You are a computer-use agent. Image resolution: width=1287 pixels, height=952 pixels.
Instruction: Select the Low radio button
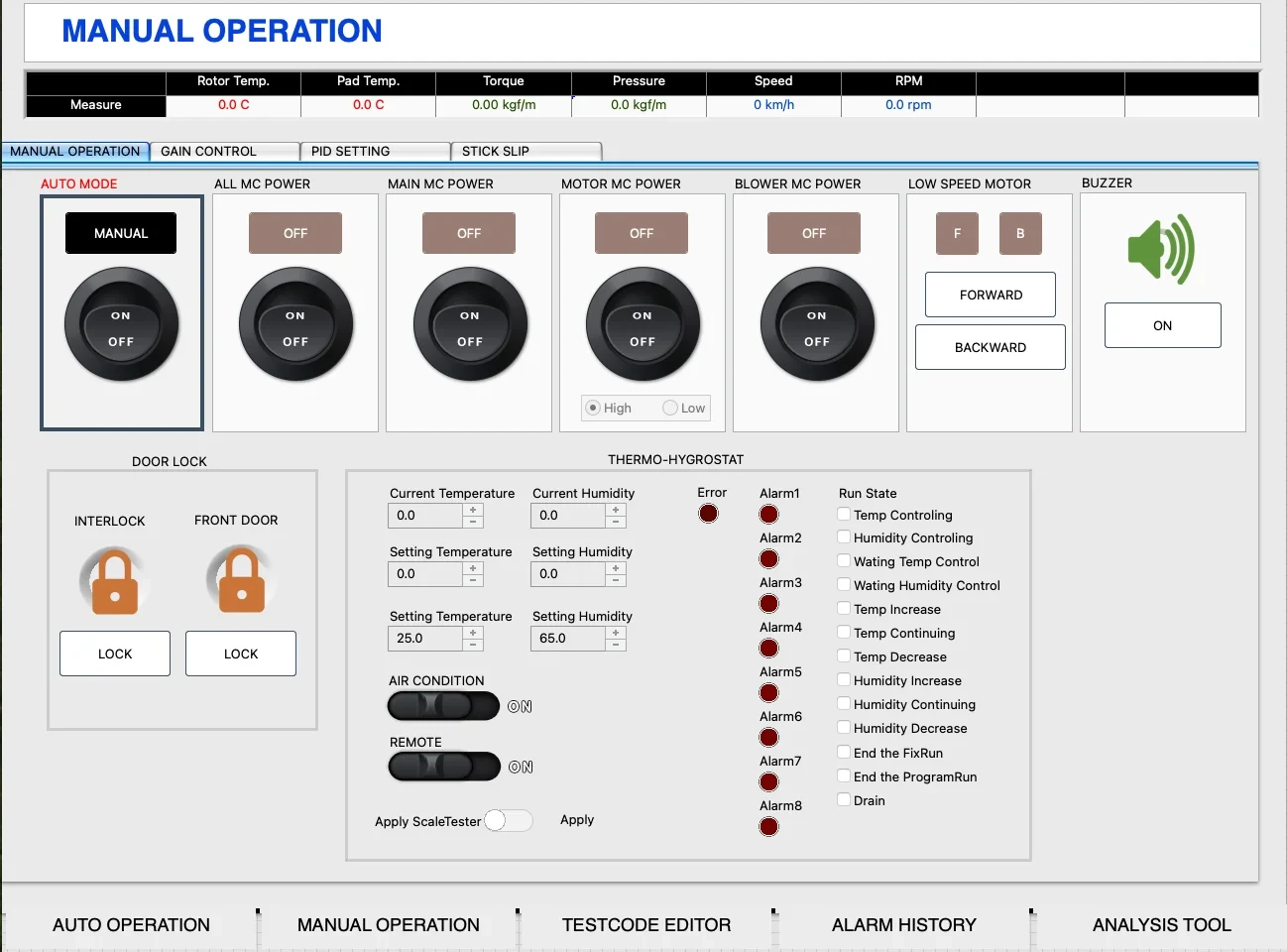point(671,408)
